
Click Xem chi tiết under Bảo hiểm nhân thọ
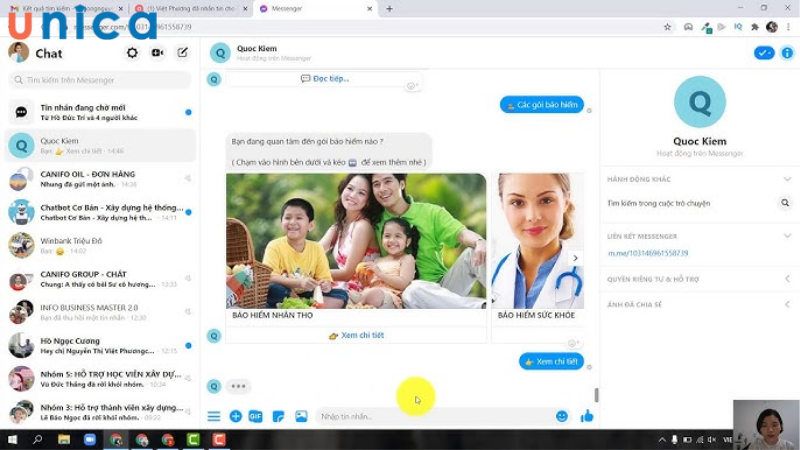[356, 335]
